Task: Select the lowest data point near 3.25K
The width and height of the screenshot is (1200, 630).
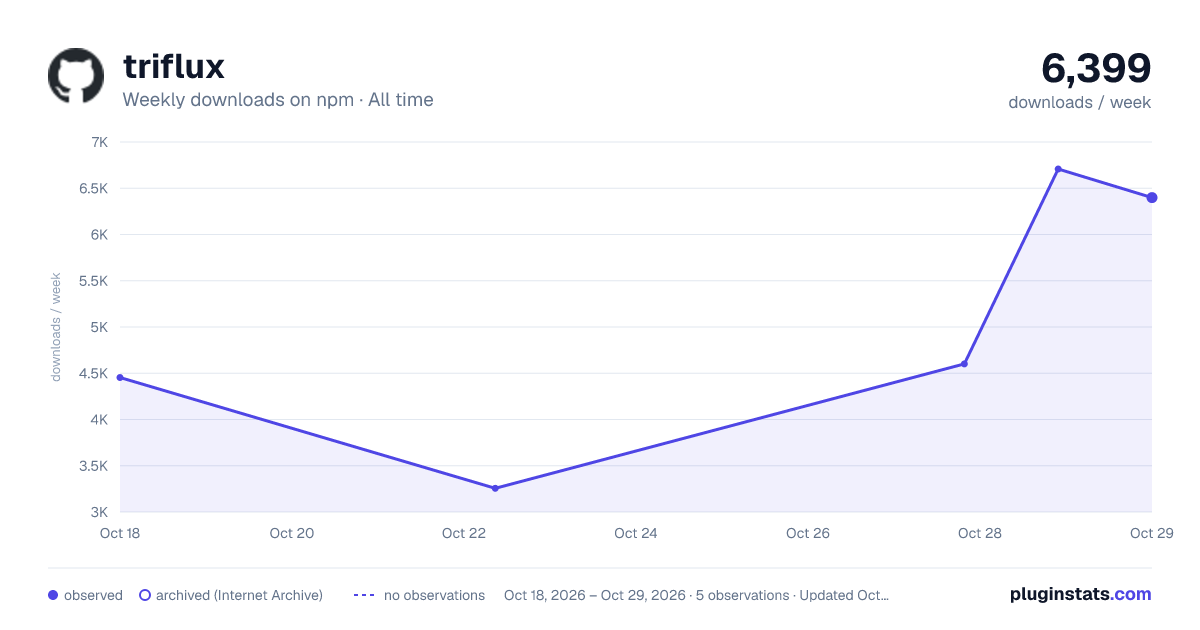Action: (495, 488)
